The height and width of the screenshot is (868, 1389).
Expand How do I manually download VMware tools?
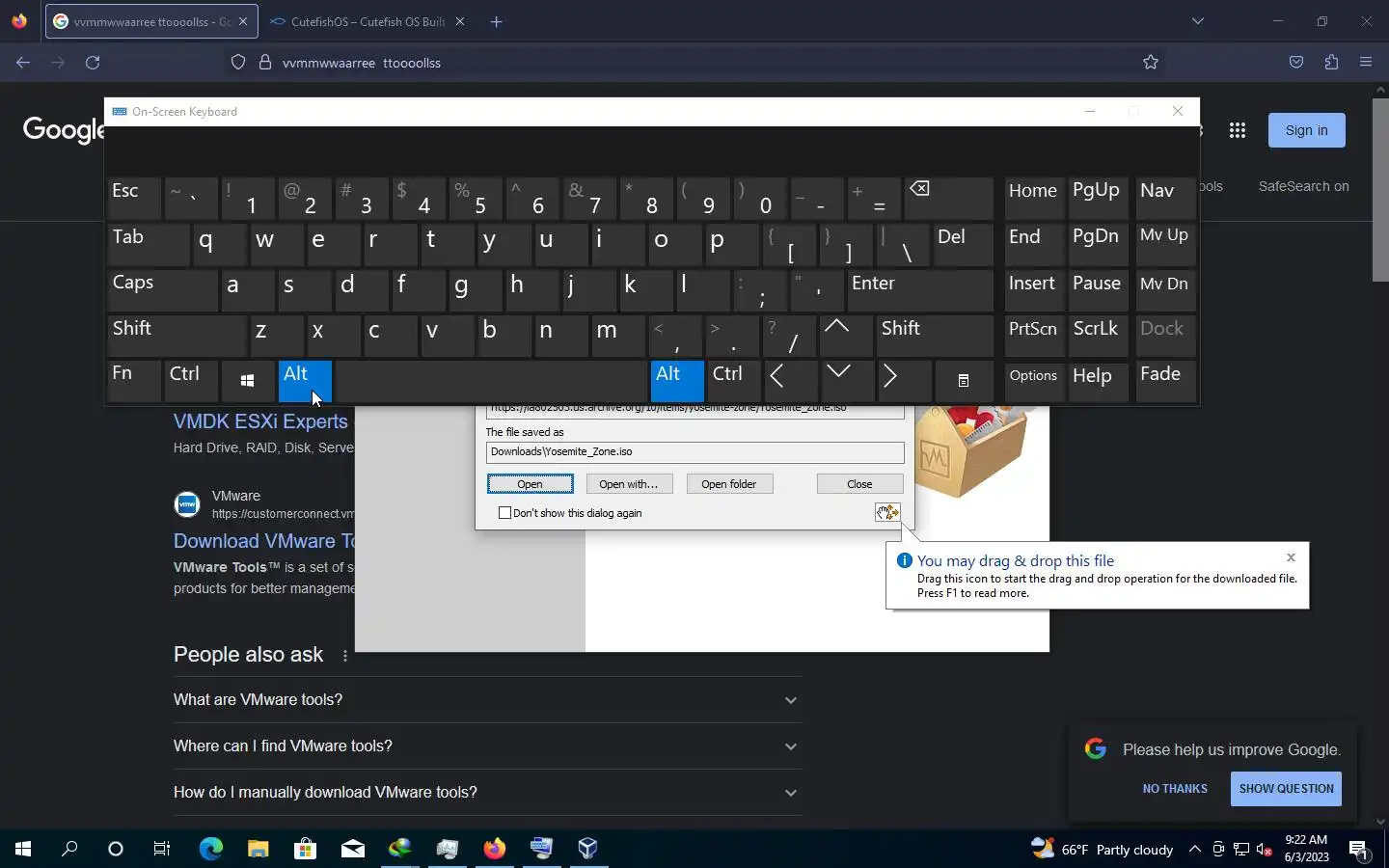coord(487,793)
